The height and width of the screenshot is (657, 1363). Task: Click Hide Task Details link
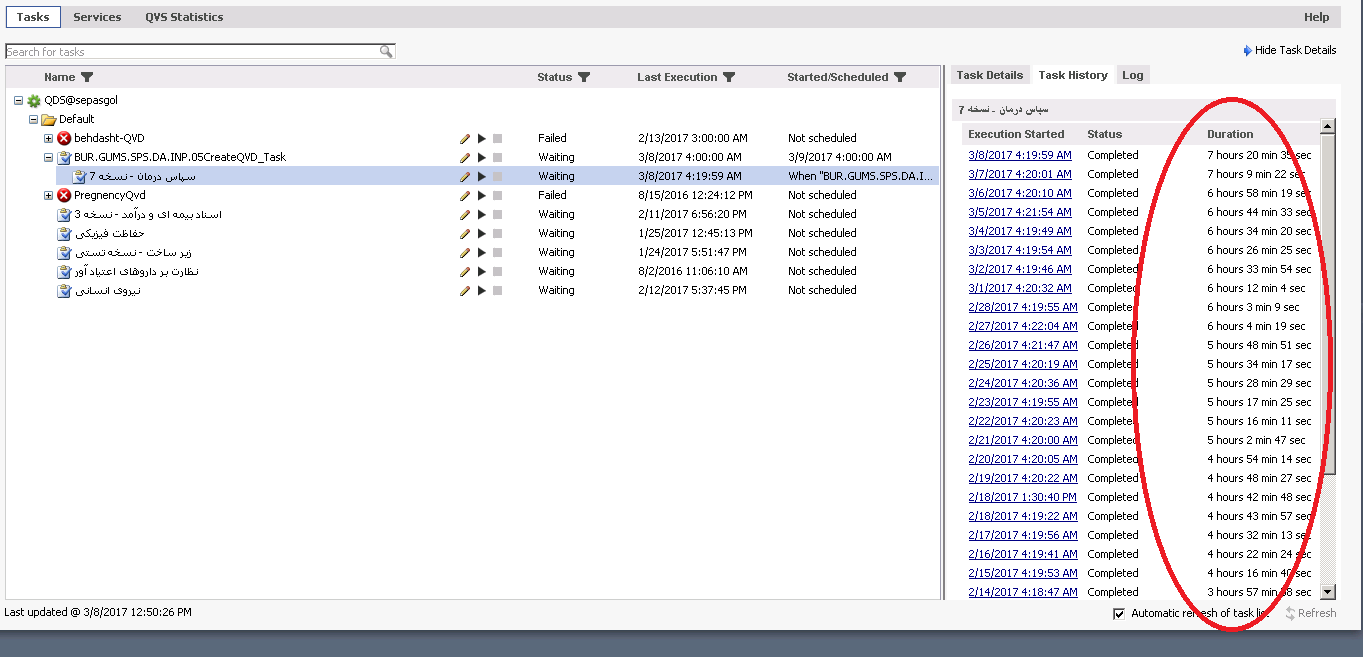pyautogui.click(x=1294, y=50)
